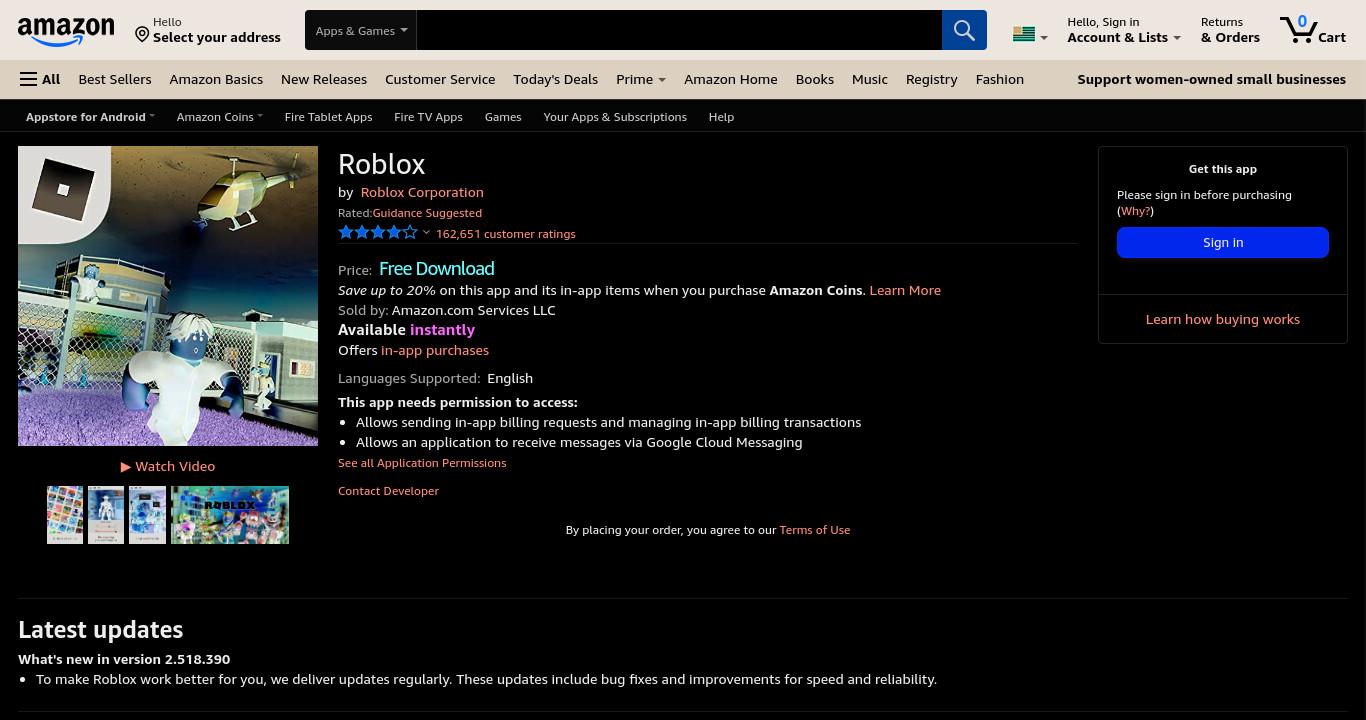Image resolution: width=1366 pixels, height=720 pixels.
Task: Open the Apps & Games search category dropdown
Action: point(361,30)
